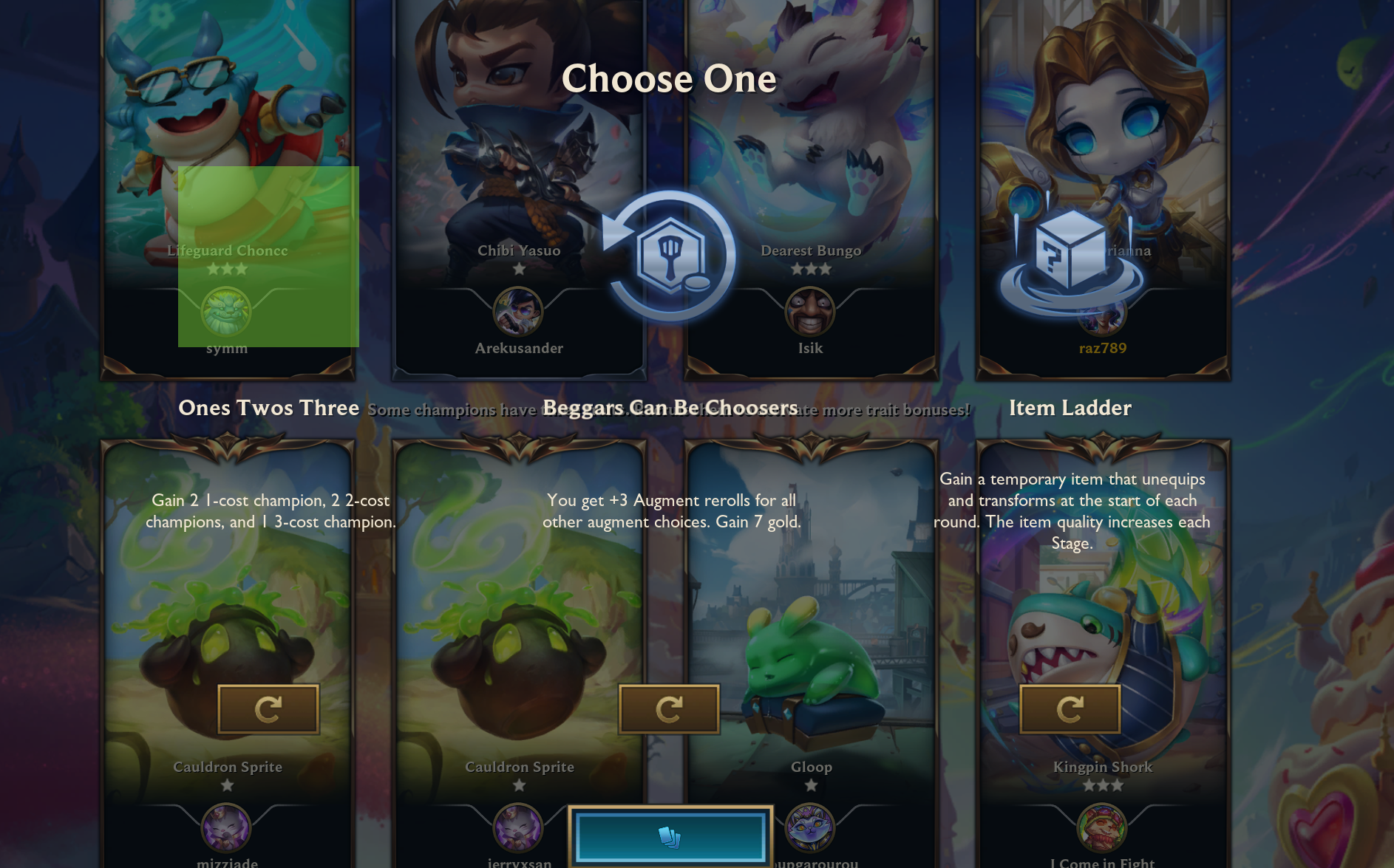Click mizziade's purple avatar icon
Viewport: 1394px width, 868px height.
click(226, 828)
